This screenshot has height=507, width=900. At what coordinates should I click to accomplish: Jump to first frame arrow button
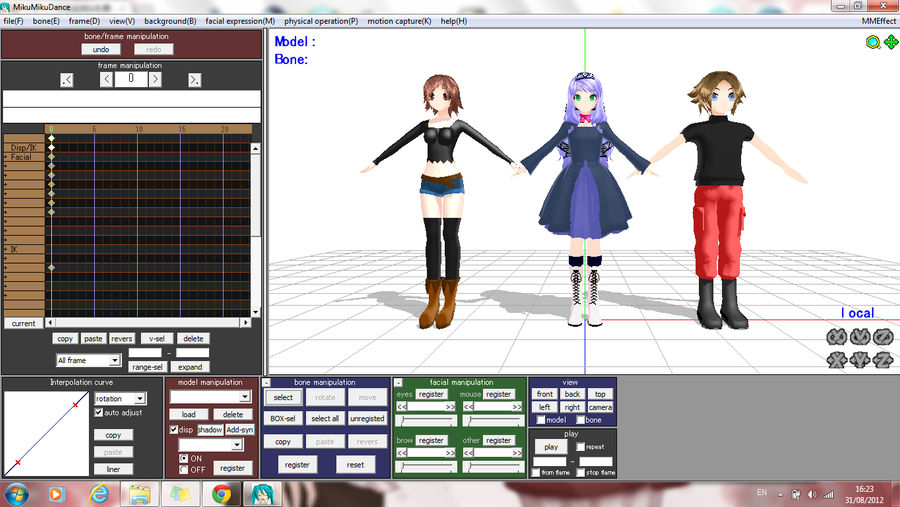(67, 80)
